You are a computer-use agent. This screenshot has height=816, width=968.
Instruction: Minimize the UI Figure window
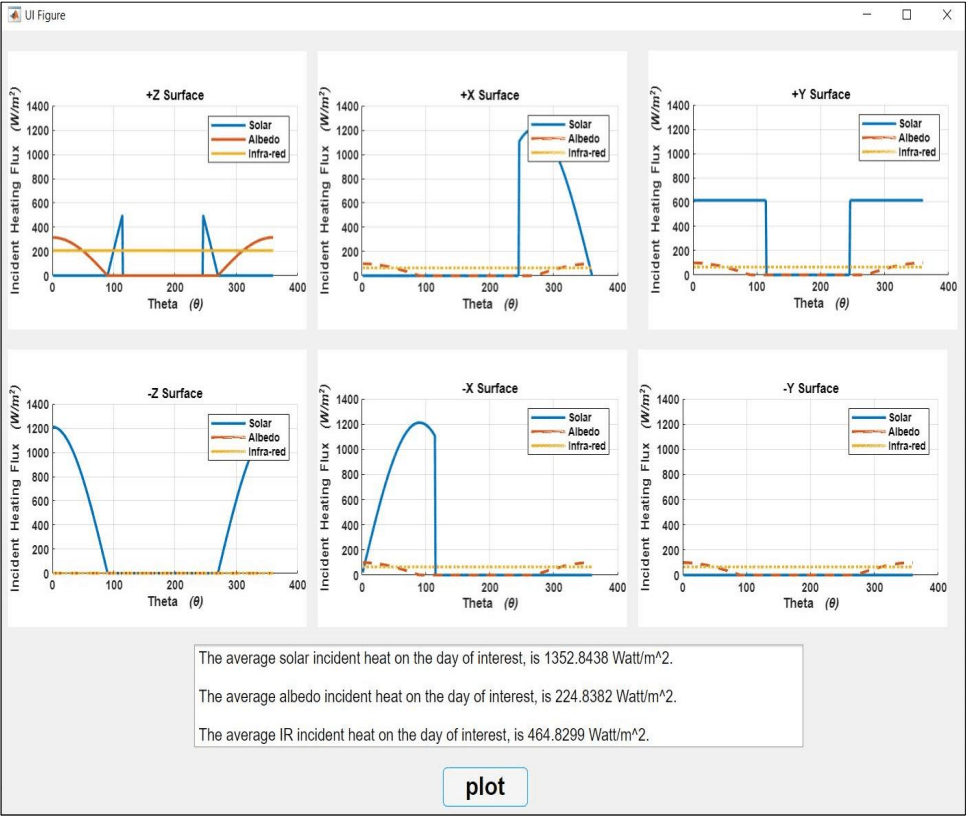tap(866, 15)
